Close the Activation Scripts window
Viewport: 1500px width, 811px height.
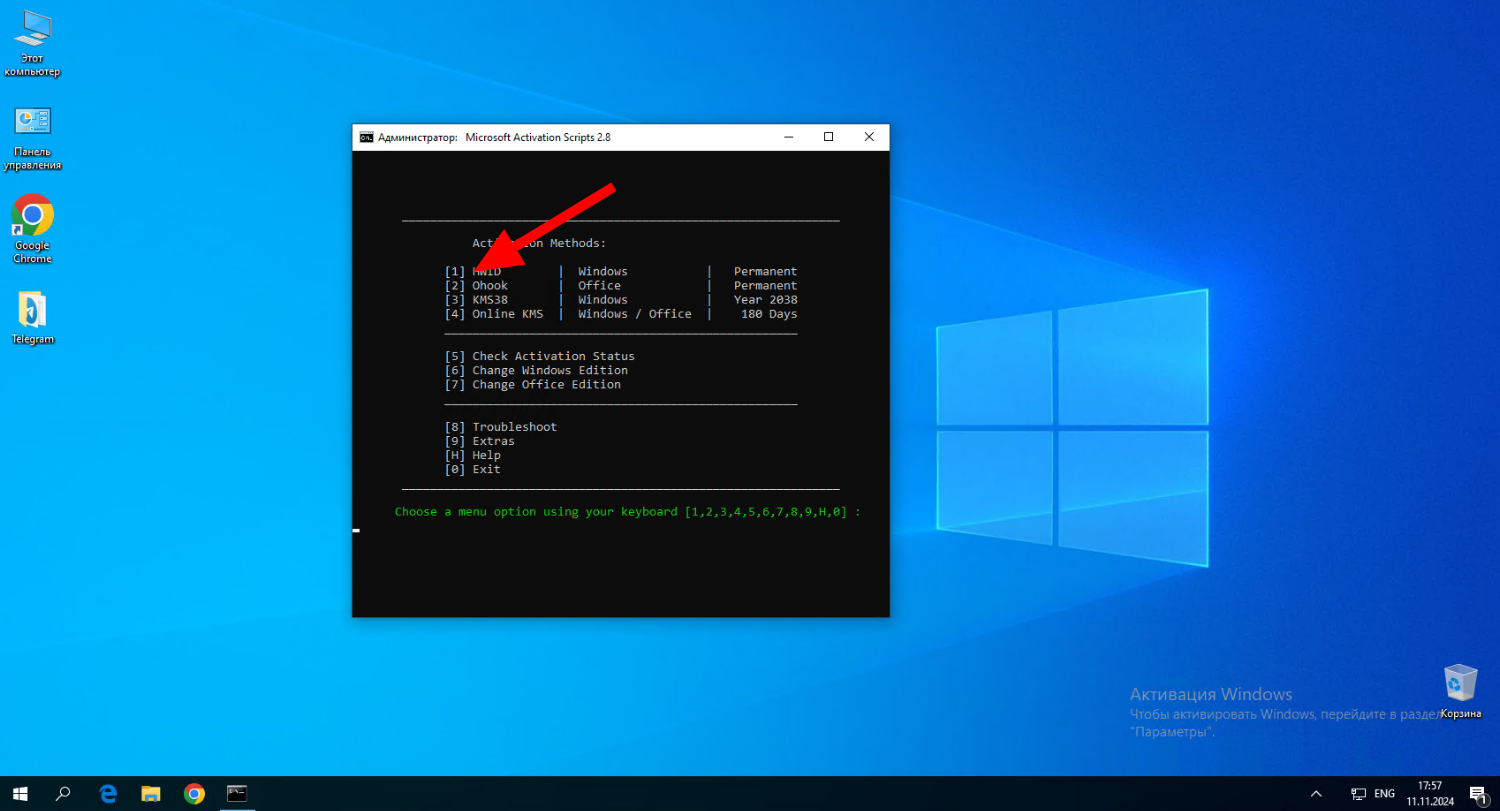869,137
